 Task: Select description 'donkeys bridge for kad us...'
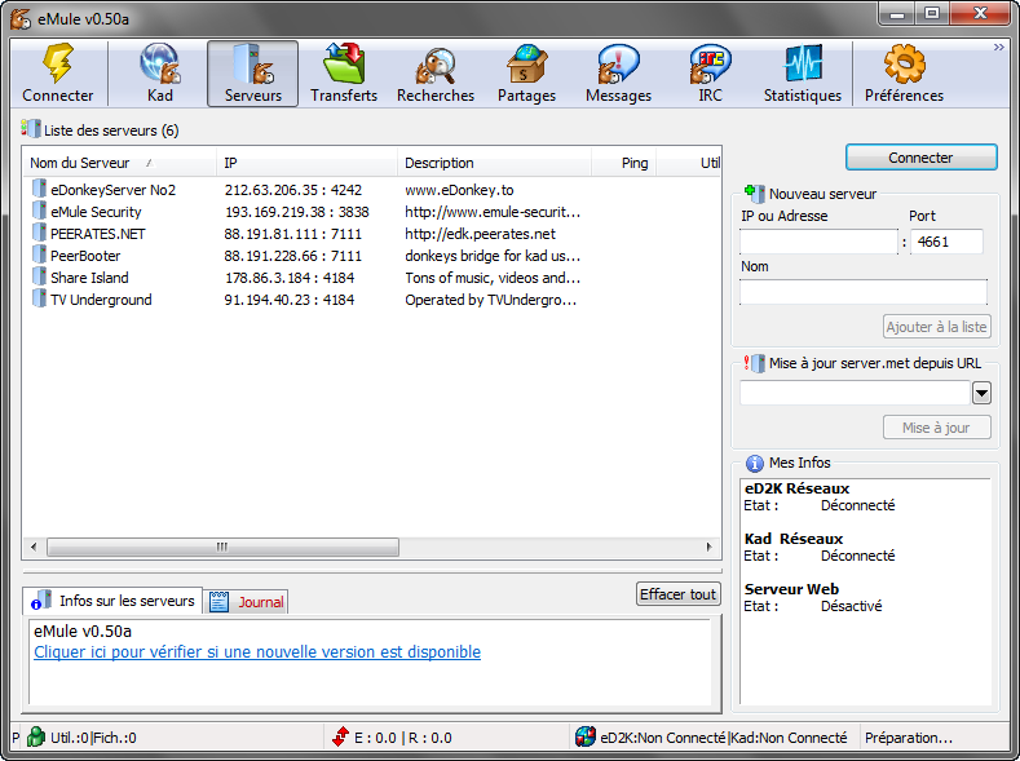coord(492,256)
